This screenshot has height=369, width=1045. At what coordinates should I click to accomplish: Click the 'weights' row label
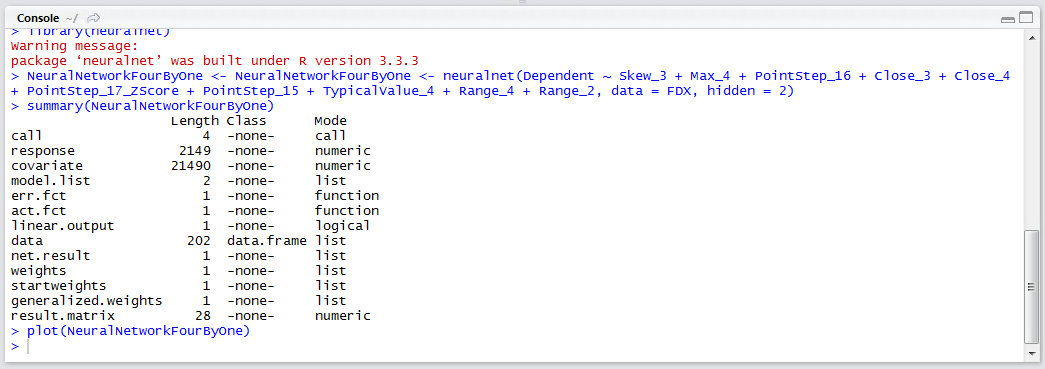pos(39,271)
